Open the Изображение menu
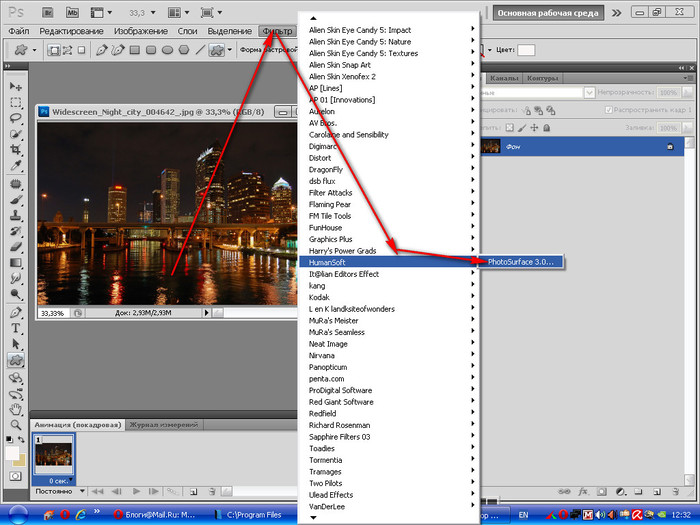Viewport: 700px width, 525px height. [x=141, y=31]
